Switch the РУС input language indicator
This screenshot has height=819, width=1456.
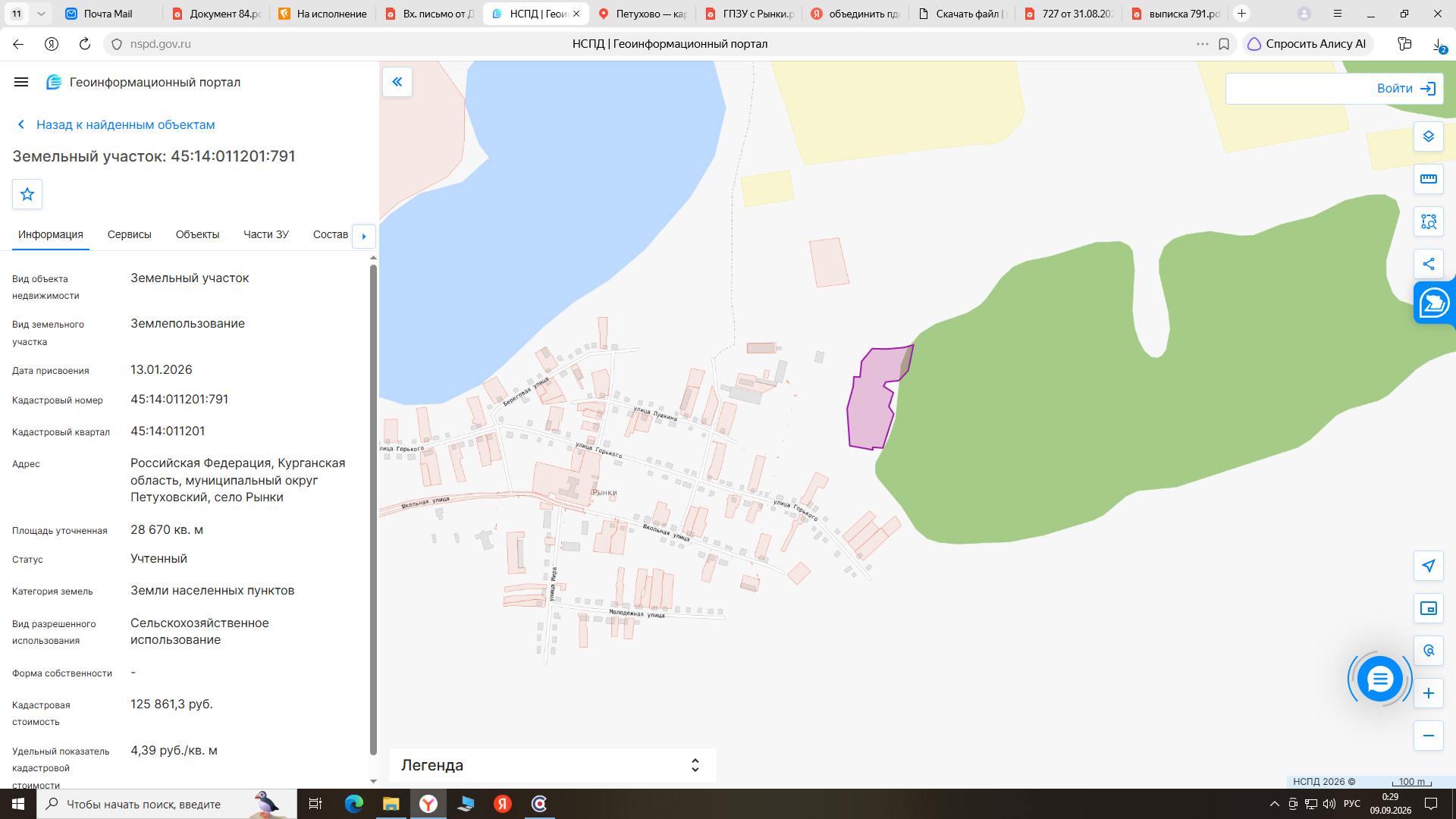tap(1351, 804)
